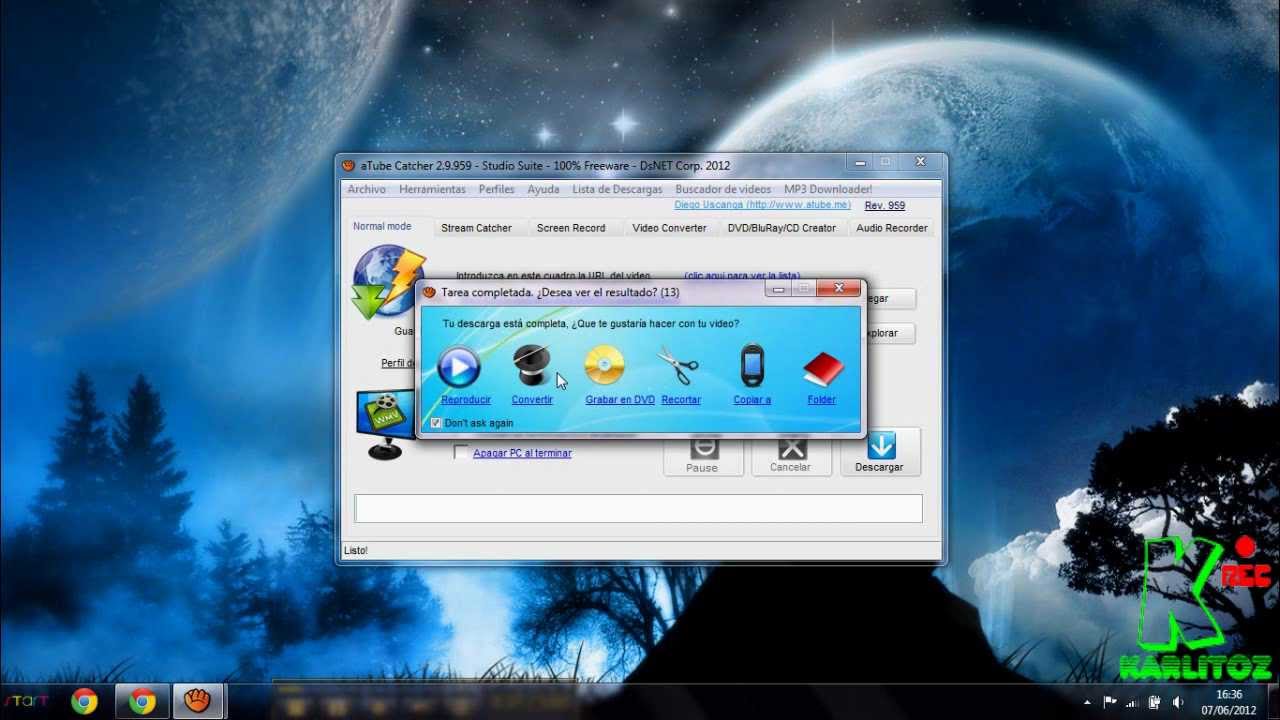The width and height of the screenshot is (1280, 720).
Task: Open the Archivo menu
Action: [366, 189]
